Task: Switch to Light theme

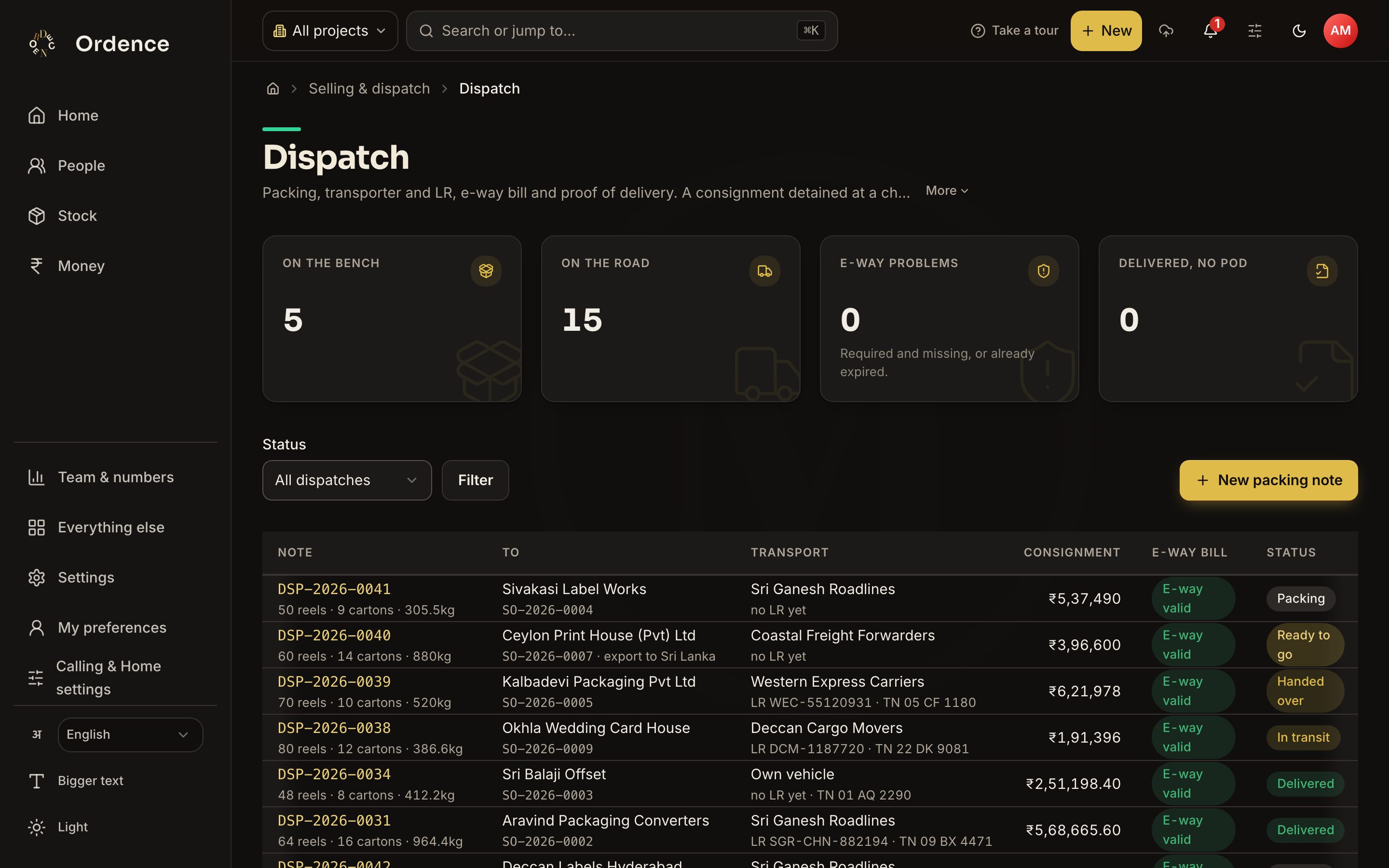Action: coord(115,827)
